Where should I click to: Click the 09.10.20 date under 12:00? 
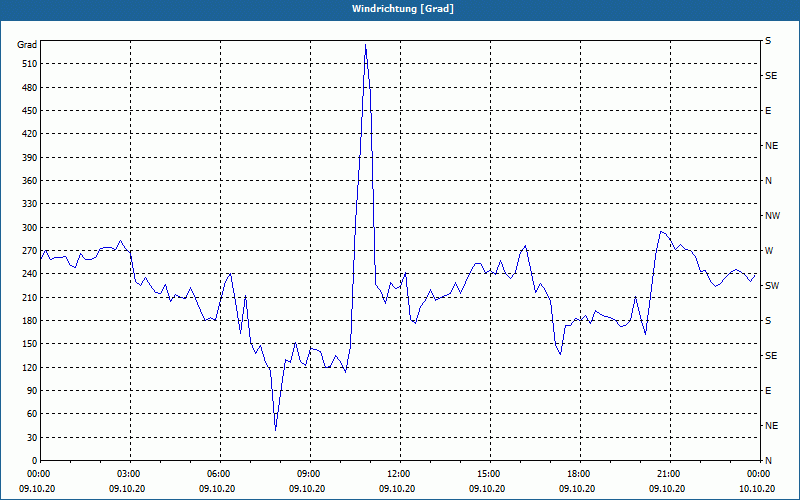pos(397,489)
